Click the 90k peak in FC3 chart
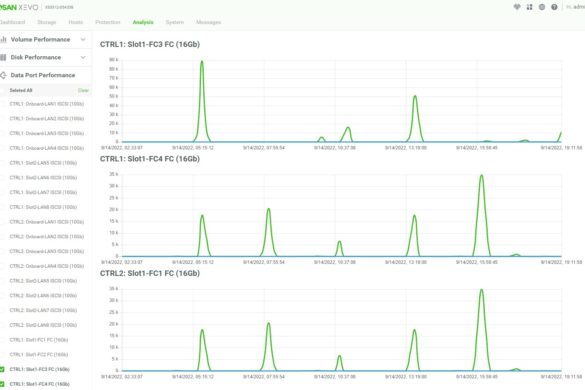The height and width of the screenshot is (390, 585). point(202,62)
